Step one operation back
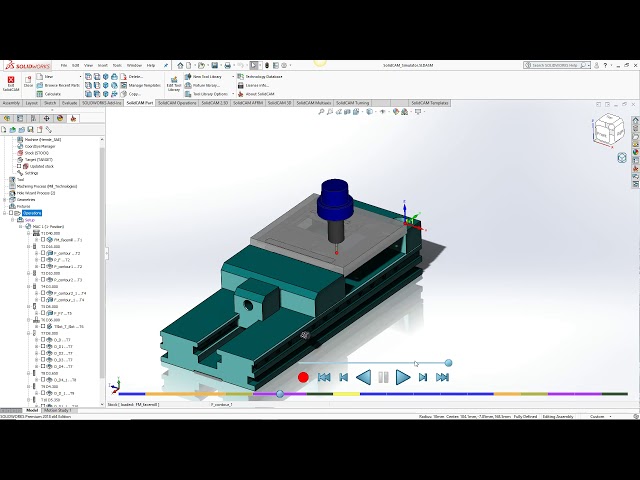640x480 pixels. [344, 377]
